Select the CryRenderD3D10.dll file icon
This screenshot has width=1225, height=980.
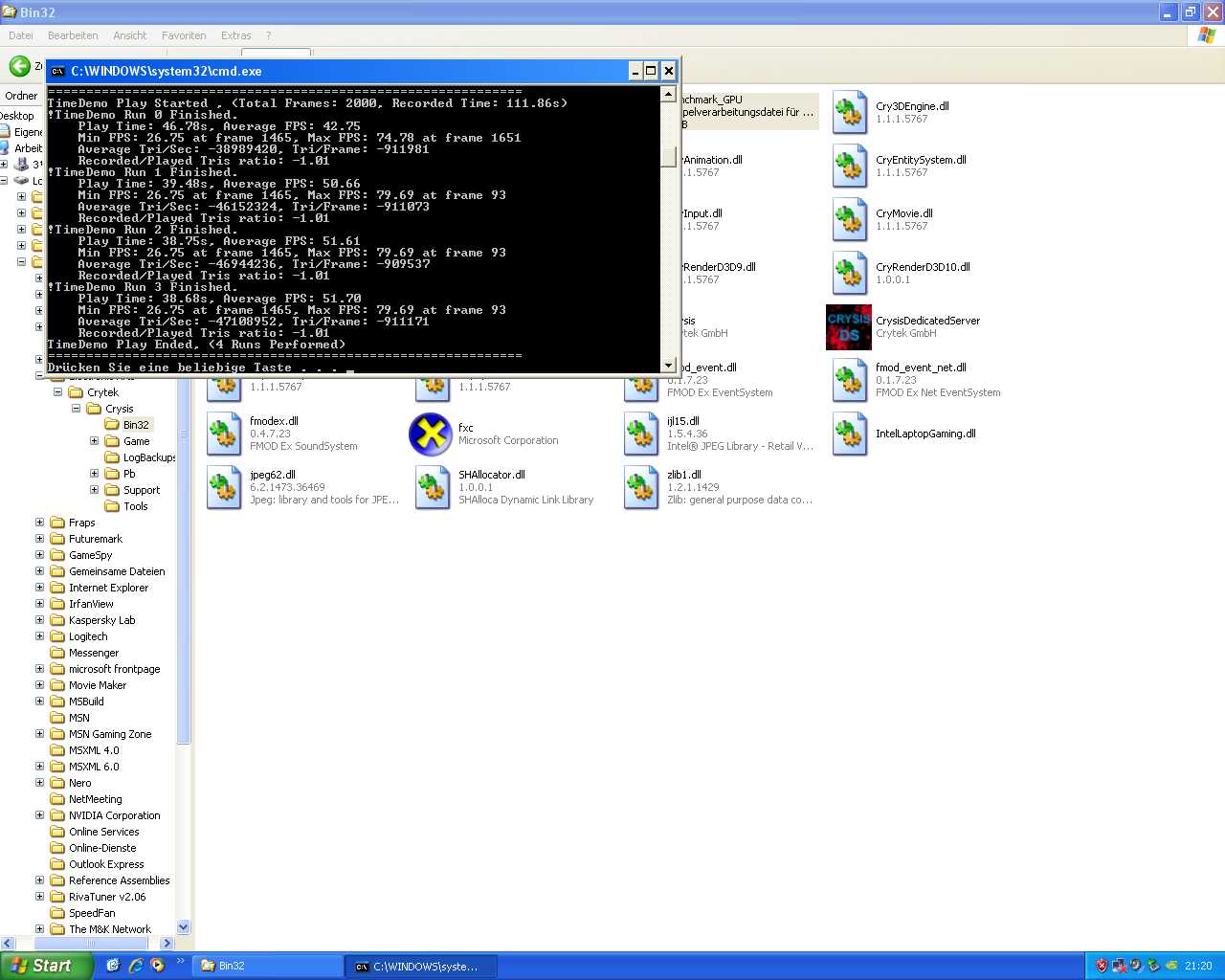point(850,274)
